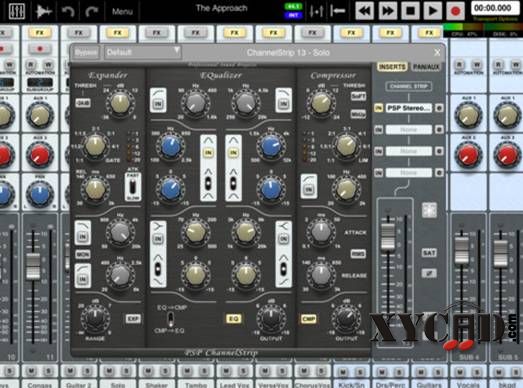Toggle the CMP compressor enable button

(x=309, y=319)
